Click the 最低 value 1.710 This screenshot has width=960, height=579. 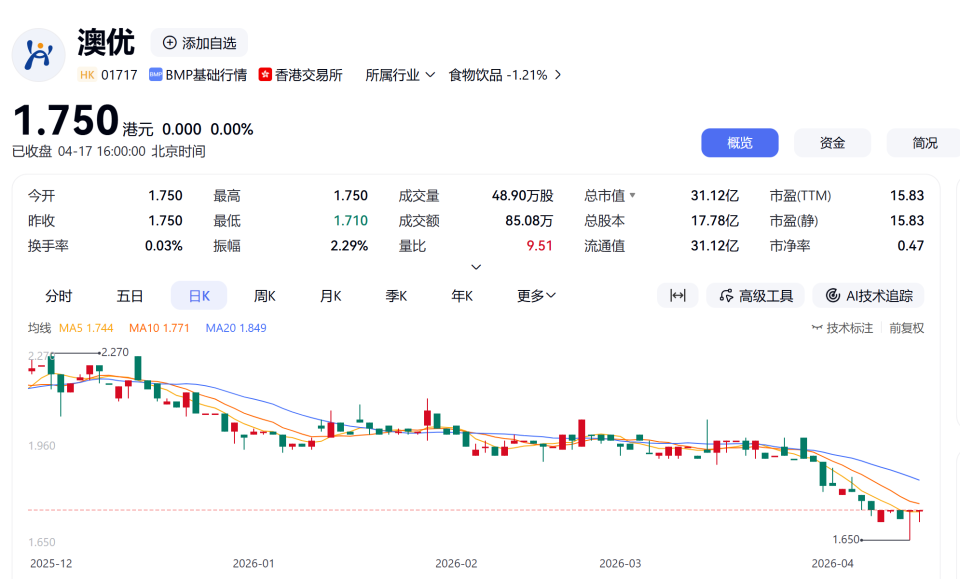click(351, 220)
